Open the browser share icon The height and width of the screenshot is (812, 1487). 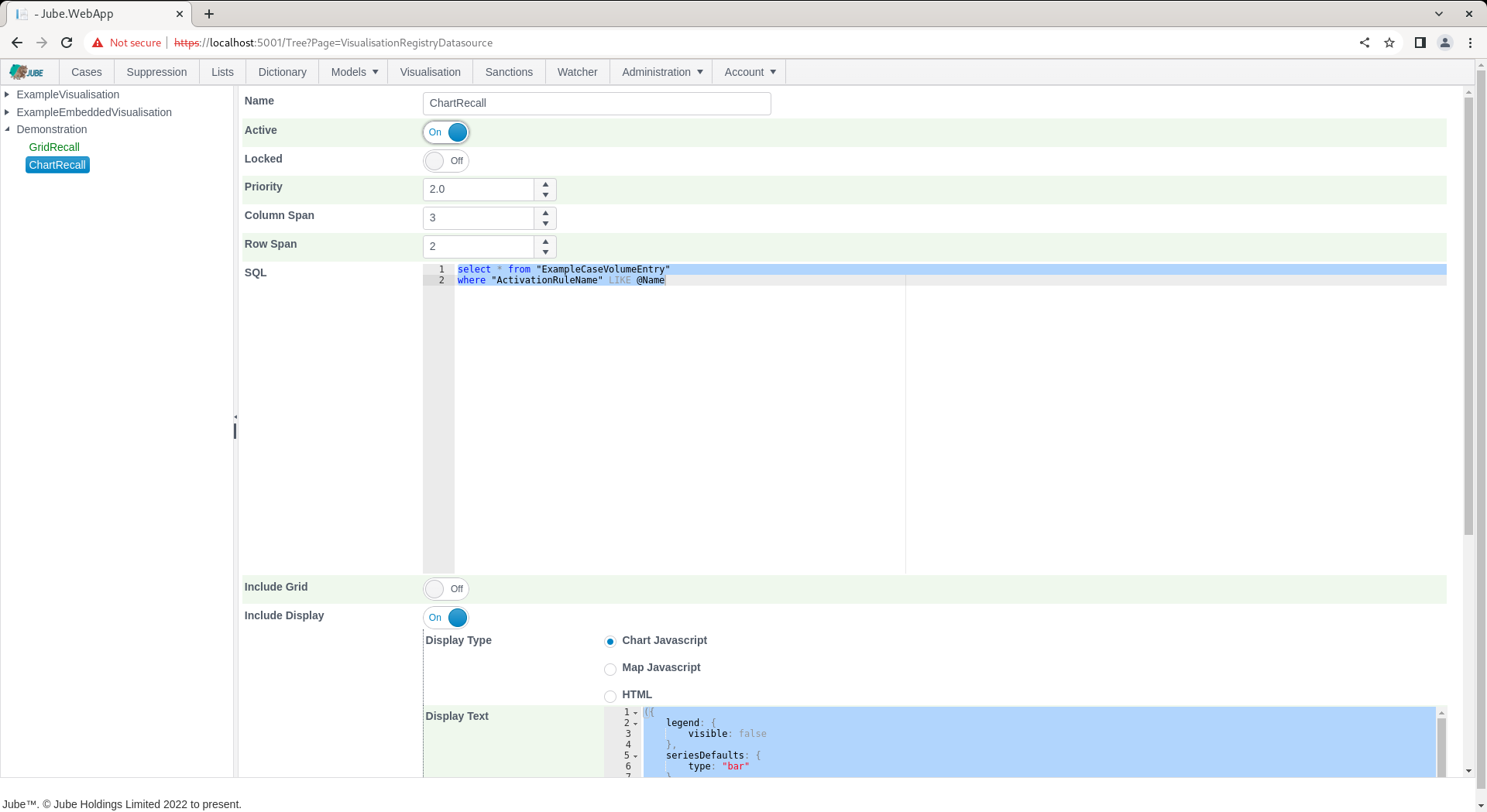click(1365, 43)
